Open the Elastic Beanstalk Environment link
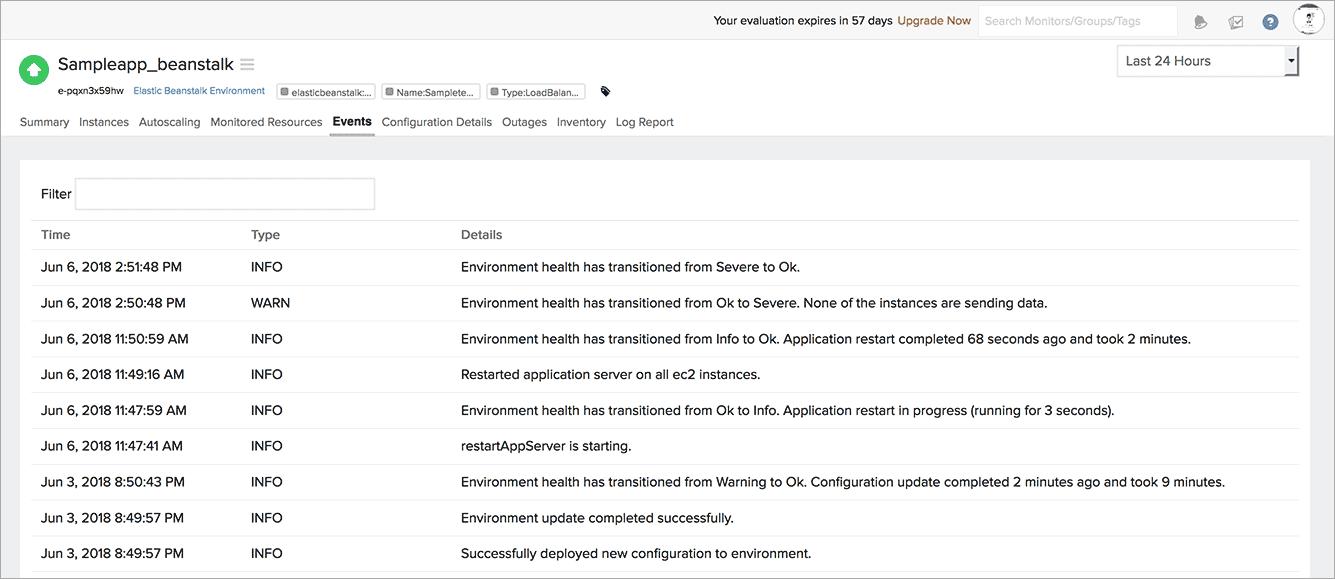The height and width of the screenshot is (579, 1335). tap(199, 91)
